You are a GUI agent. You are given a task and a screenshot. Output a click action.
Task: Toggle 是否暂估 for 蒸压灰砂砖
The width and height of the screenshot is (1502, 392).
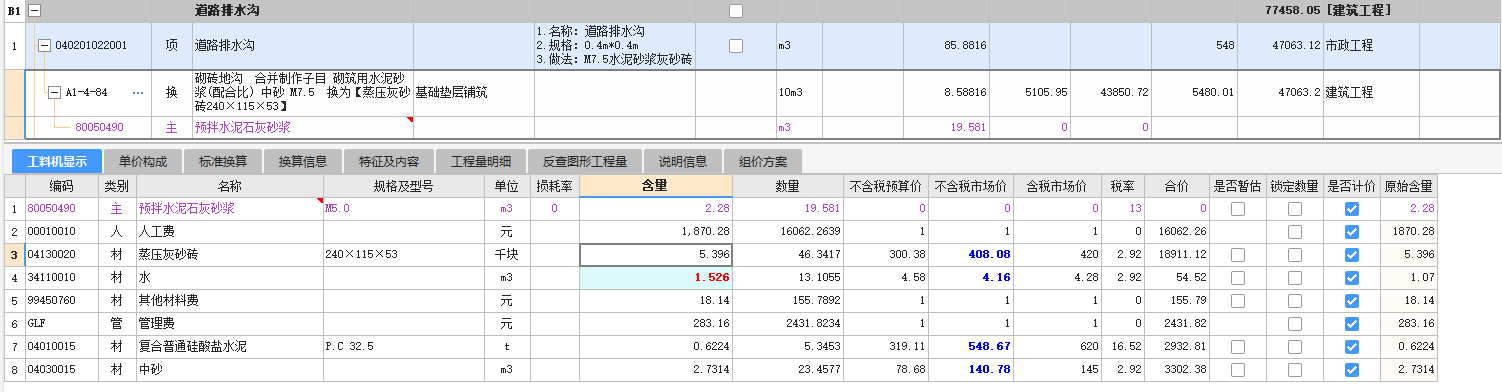pyautogui.click(x=1238, y=255)
